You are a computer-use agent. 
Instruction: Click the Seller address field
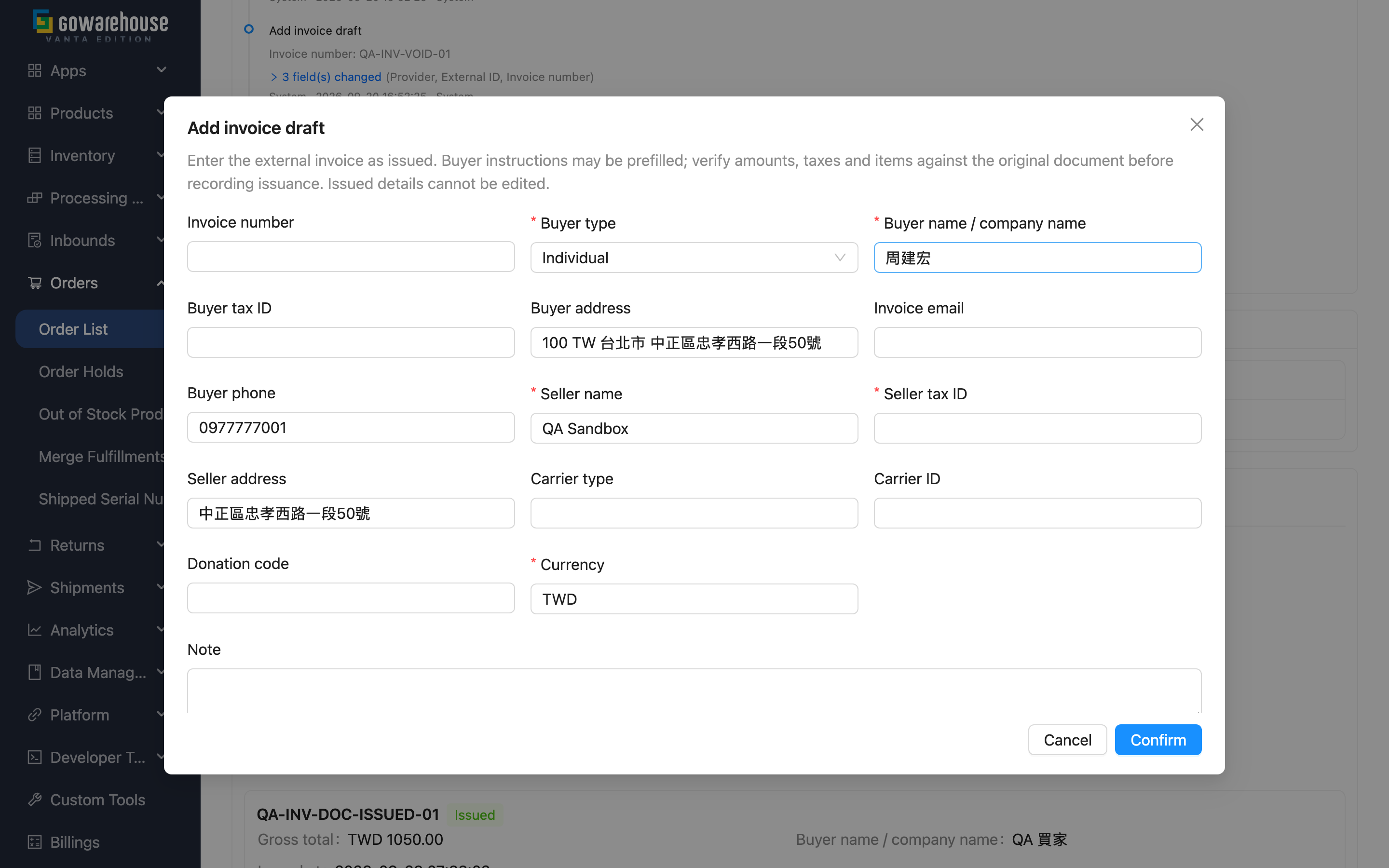[351, 513]
